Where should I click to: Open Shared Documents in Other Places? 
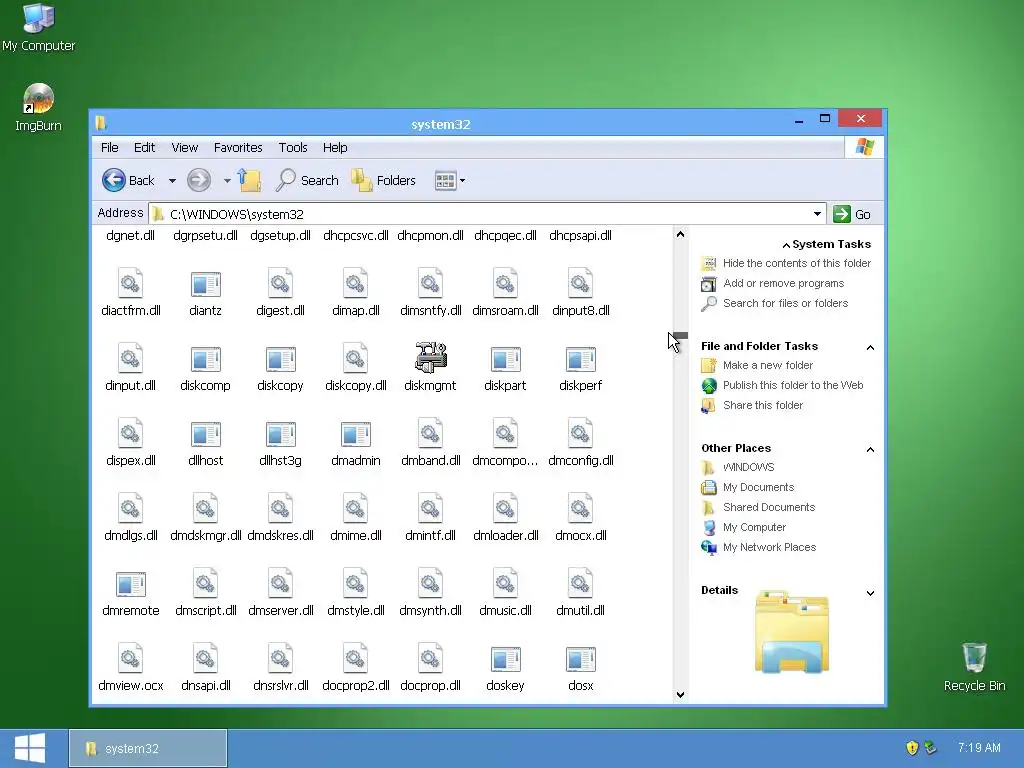pos(769,507)
